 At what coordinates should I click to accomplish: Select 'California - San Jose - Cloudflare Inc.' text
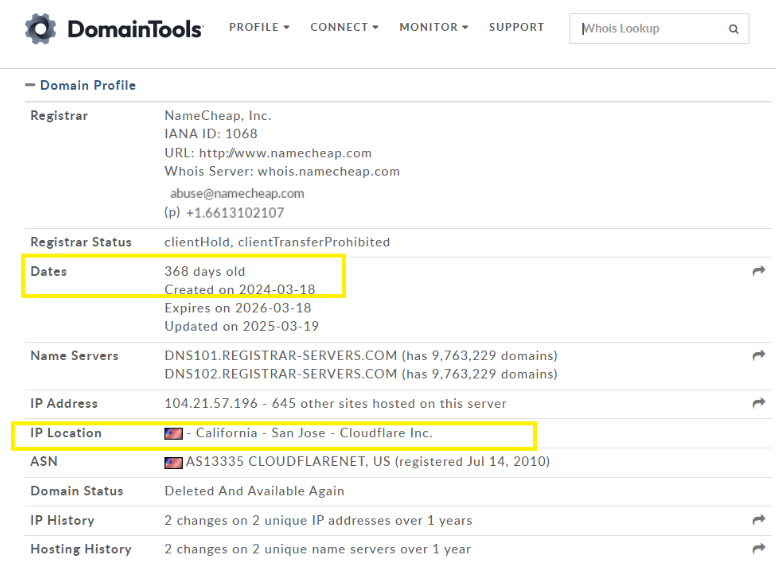point(314,433)
